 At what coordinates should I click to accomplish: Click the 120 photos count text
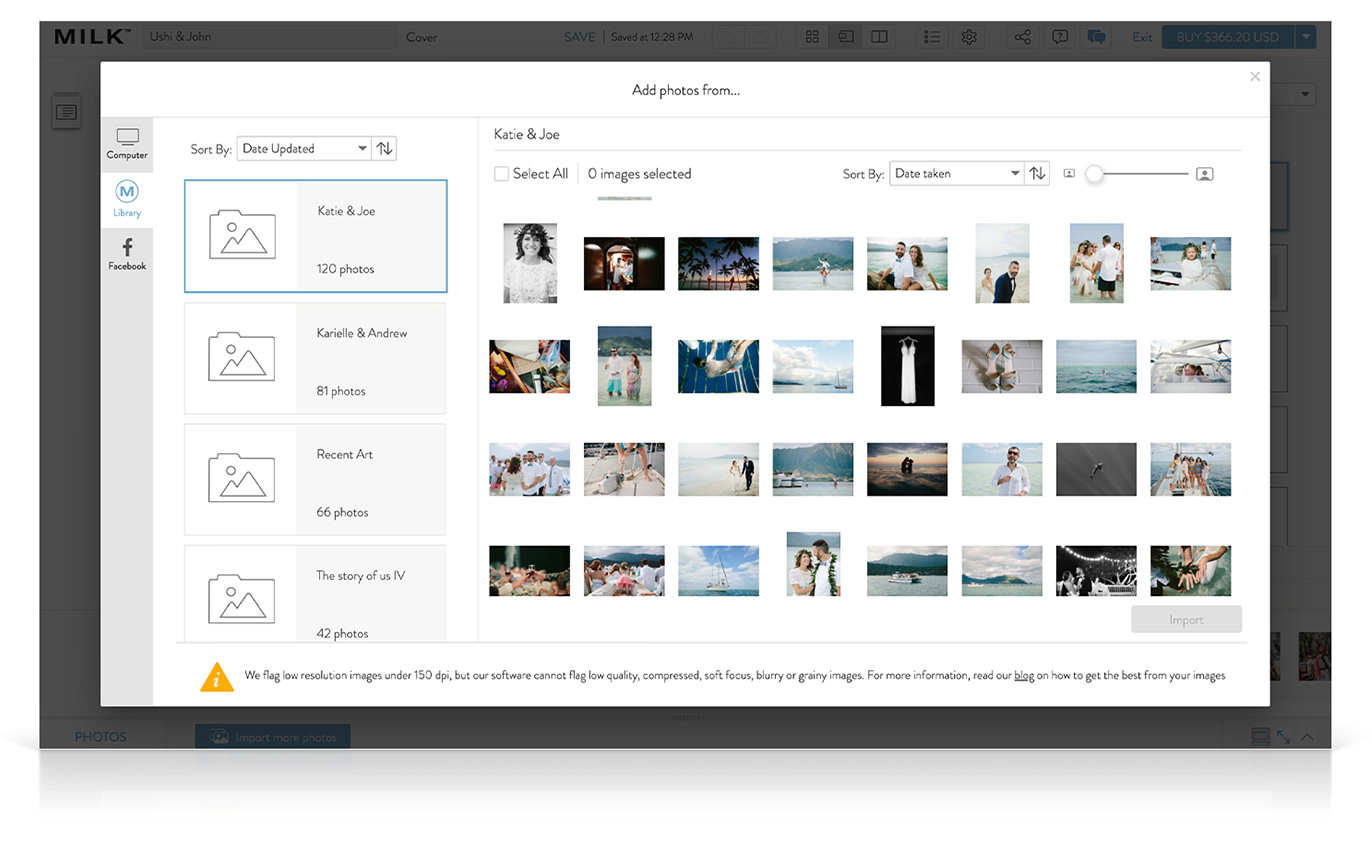[x=345, y=270]
